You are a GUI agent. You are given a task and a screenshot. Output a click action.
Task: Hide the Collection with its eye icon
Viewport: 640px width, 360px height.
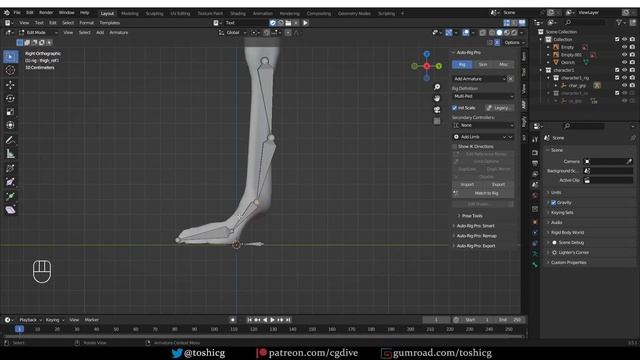tap(624, 40)
